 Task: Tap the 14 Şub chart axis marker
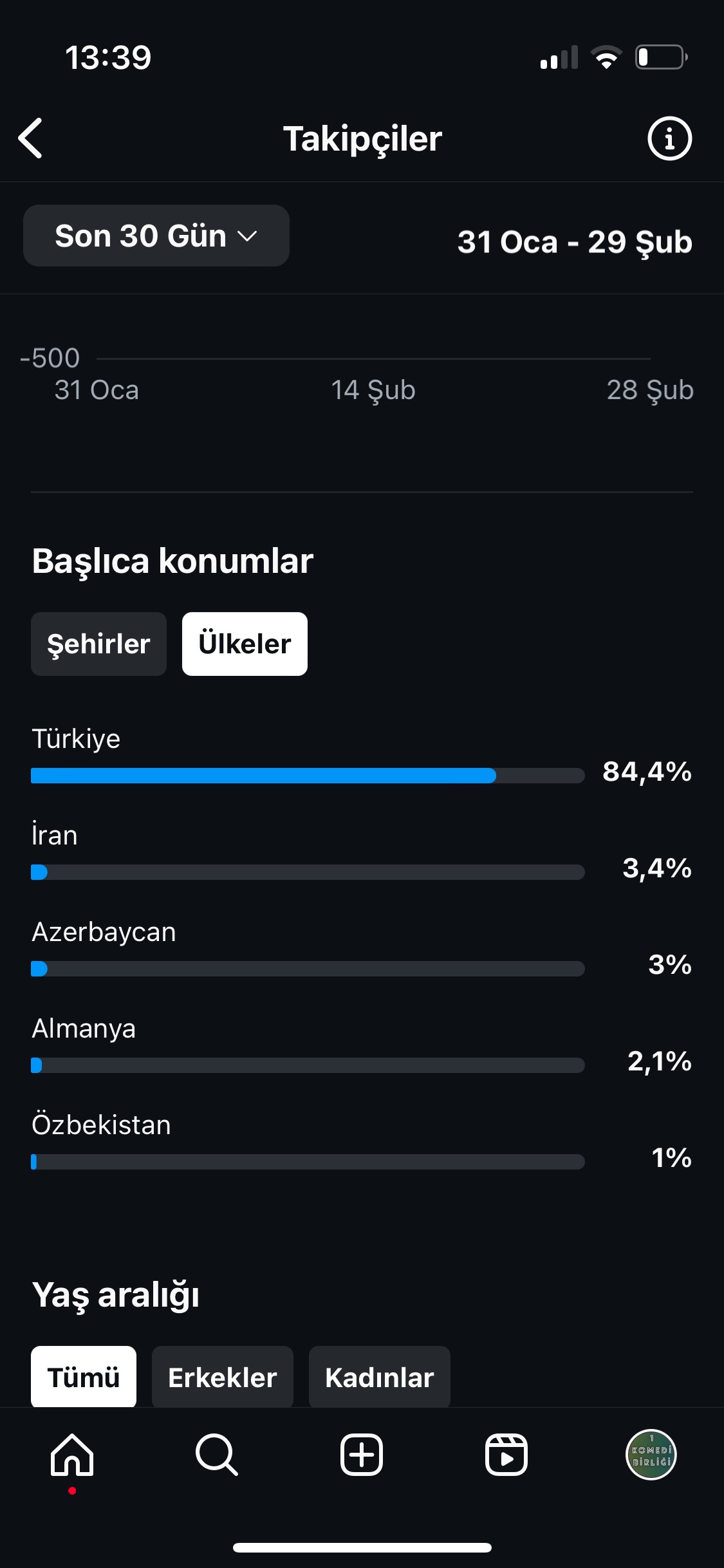click(x=373, y=390)
